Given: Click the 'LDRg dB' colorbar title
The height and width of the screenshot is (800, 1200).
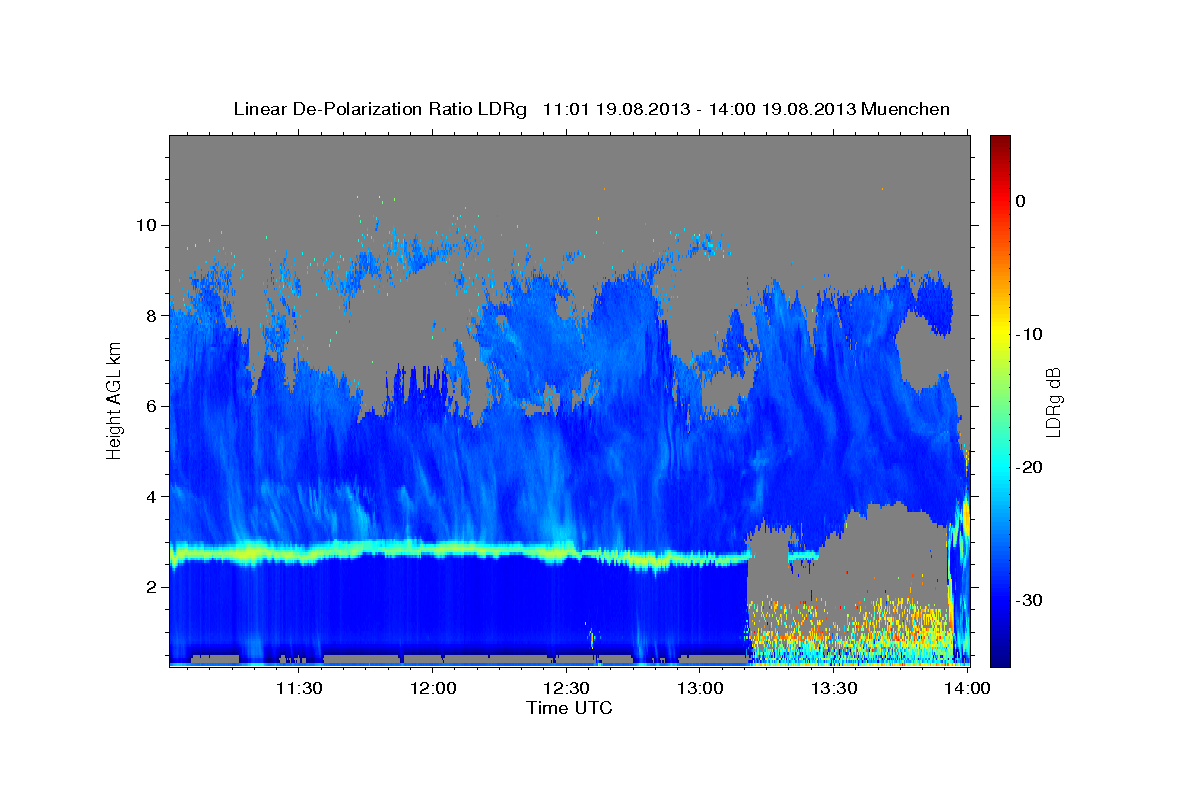Looking at the screenshot, I should pos(1053,401).
